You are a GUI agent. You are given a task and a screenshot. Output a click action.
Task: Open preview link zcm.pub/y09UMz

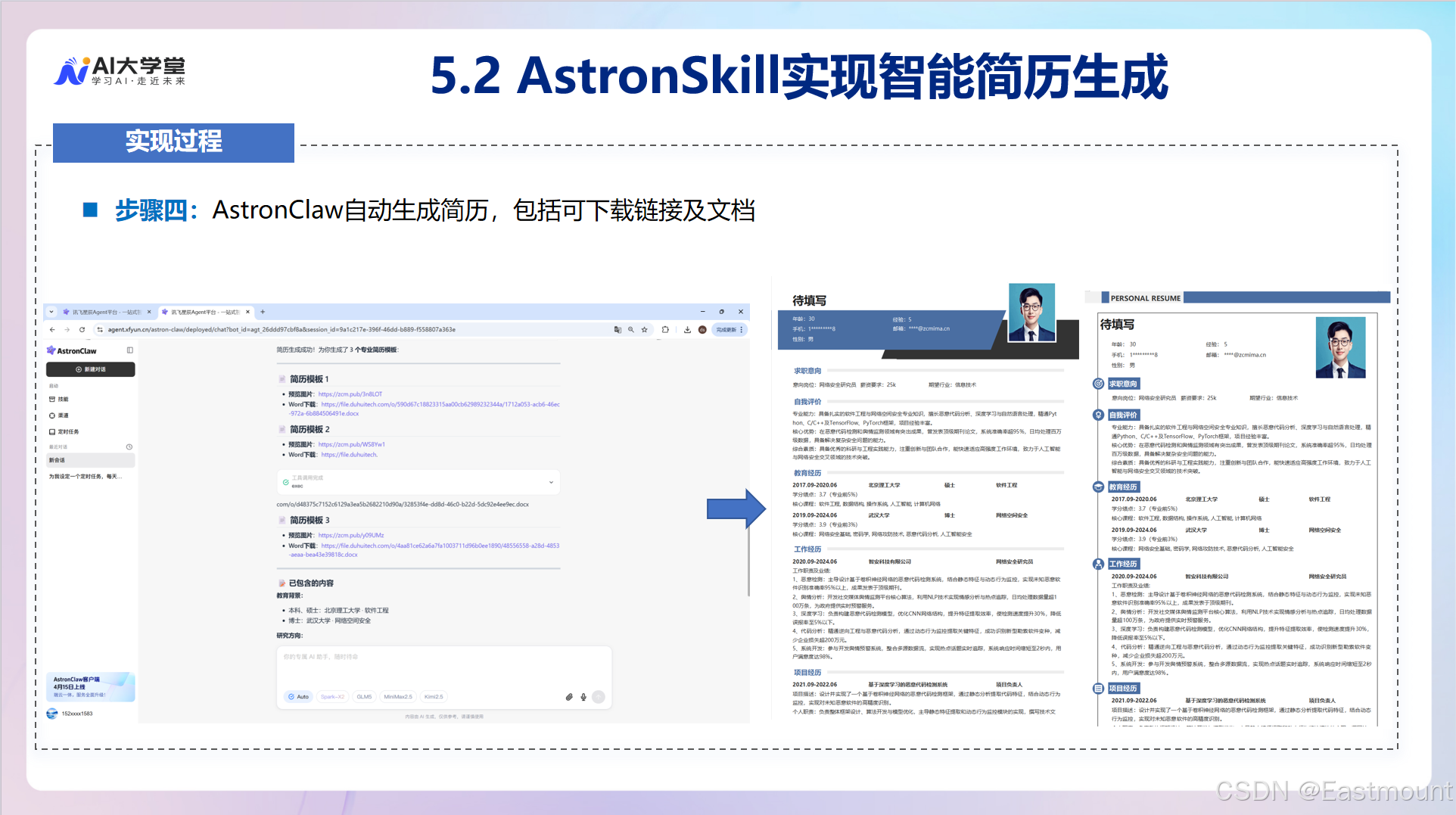[351, 535]
